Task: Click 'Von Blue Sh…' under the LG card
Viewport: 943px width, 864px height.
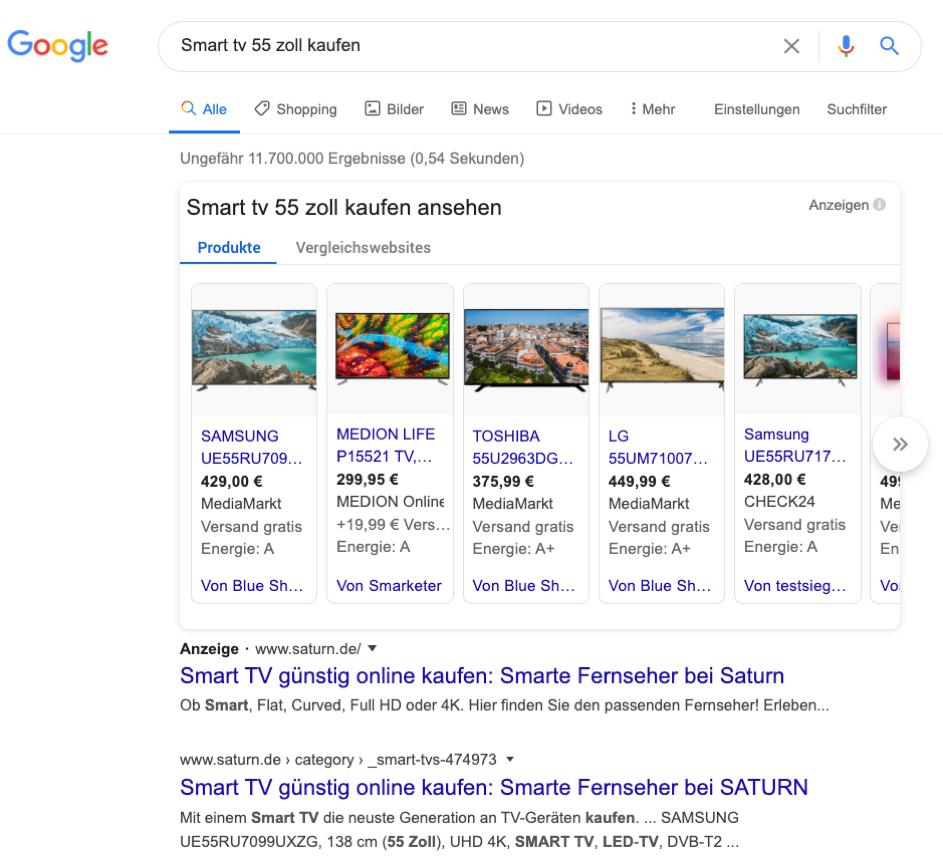Action: pyautogui.click(x=660, y=586)
